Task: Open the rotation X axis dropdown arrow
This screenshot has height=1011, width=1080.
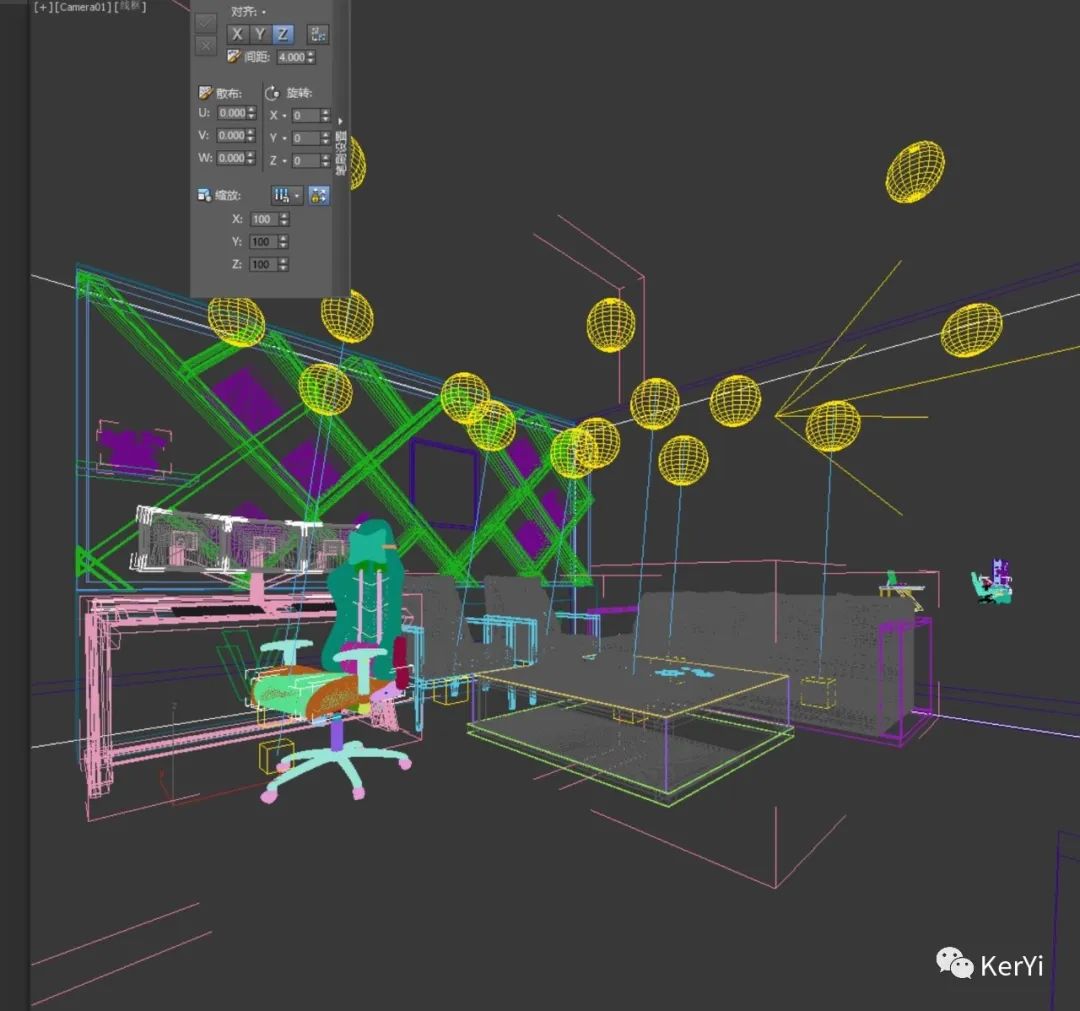Action: click(x=284, y=116)
